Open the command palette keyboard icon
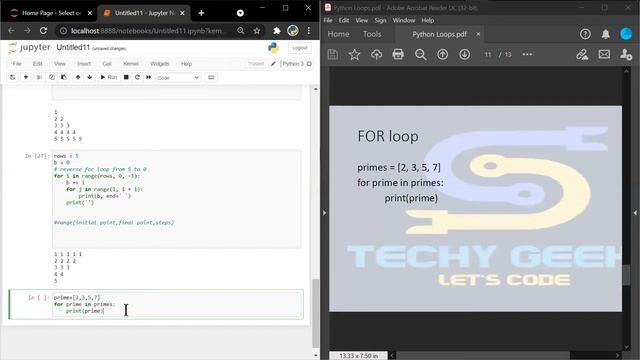The width and height of the screenshot is (640, 360). 211,77
